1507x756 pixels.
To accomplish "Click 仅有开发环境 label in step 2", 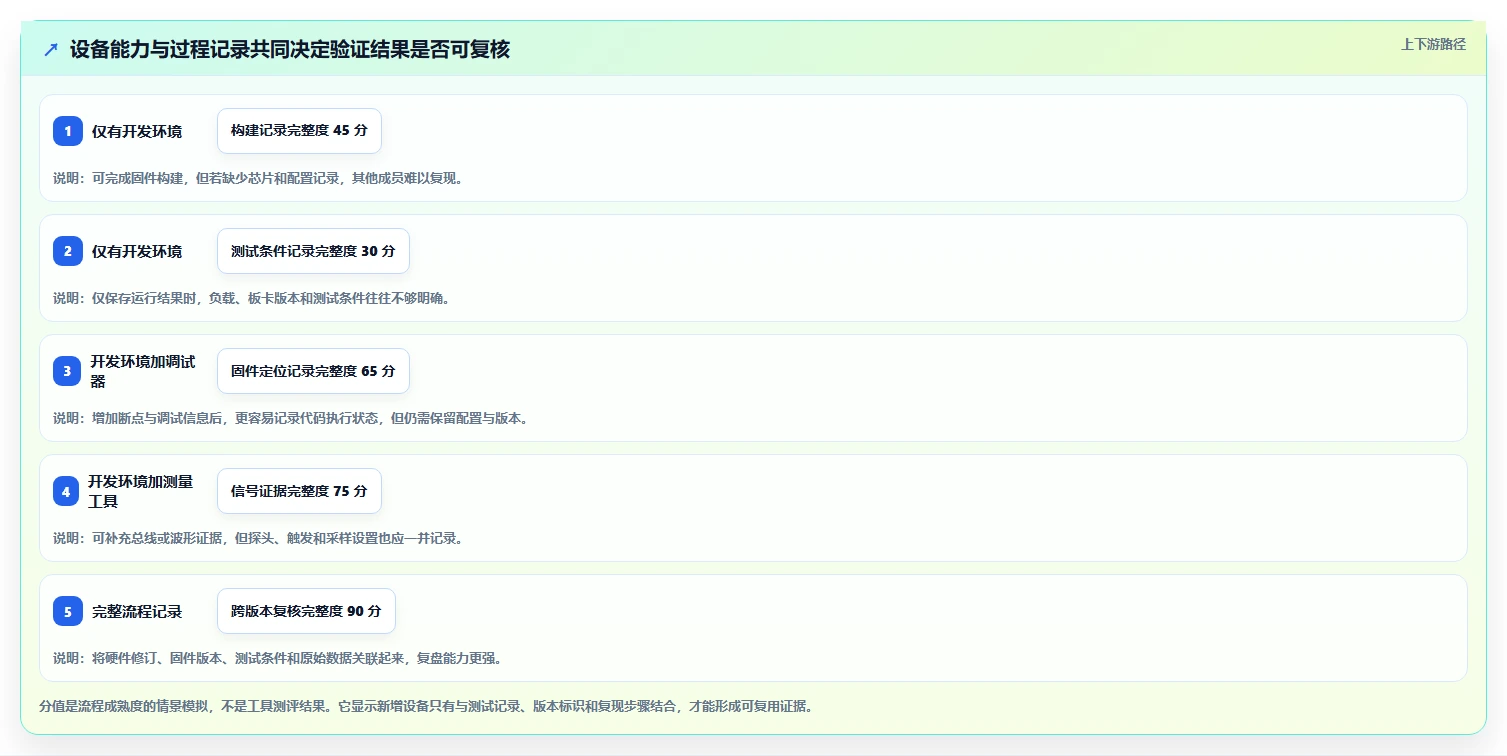I will 137,251.
